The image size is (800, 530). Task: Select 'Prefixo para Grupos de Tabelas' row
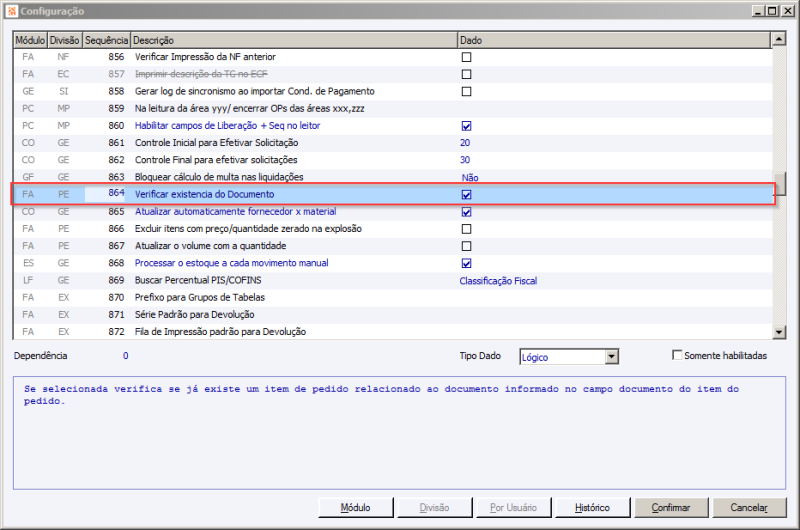click(x=392, y=297)
